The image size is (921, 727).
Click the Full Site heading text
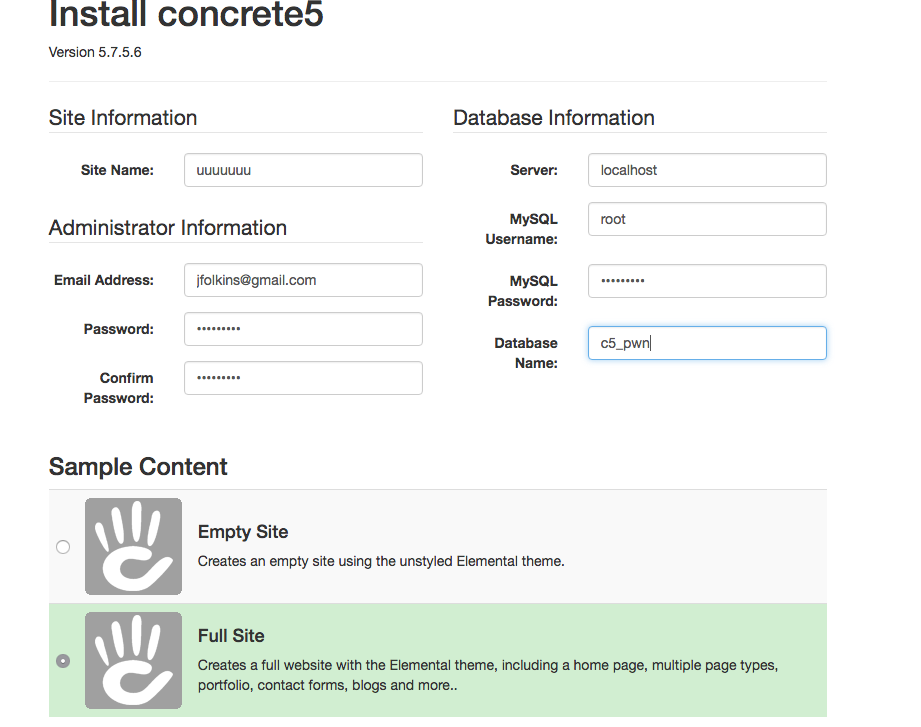[231, 635]
